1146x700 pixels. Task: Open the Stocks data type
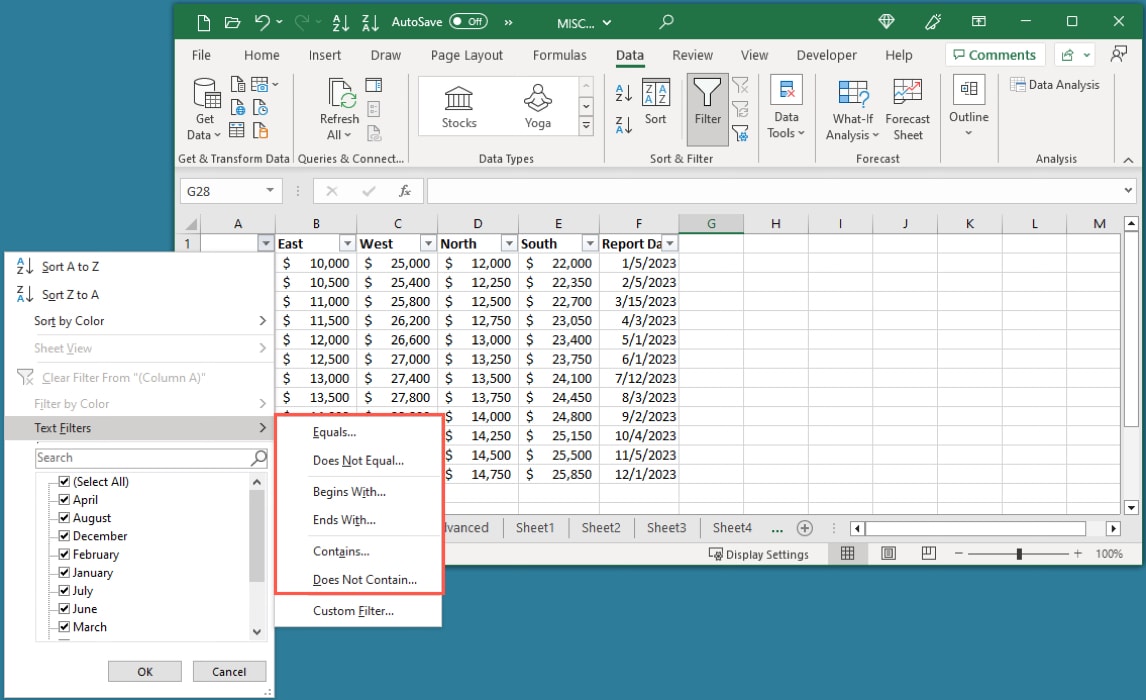457,105
